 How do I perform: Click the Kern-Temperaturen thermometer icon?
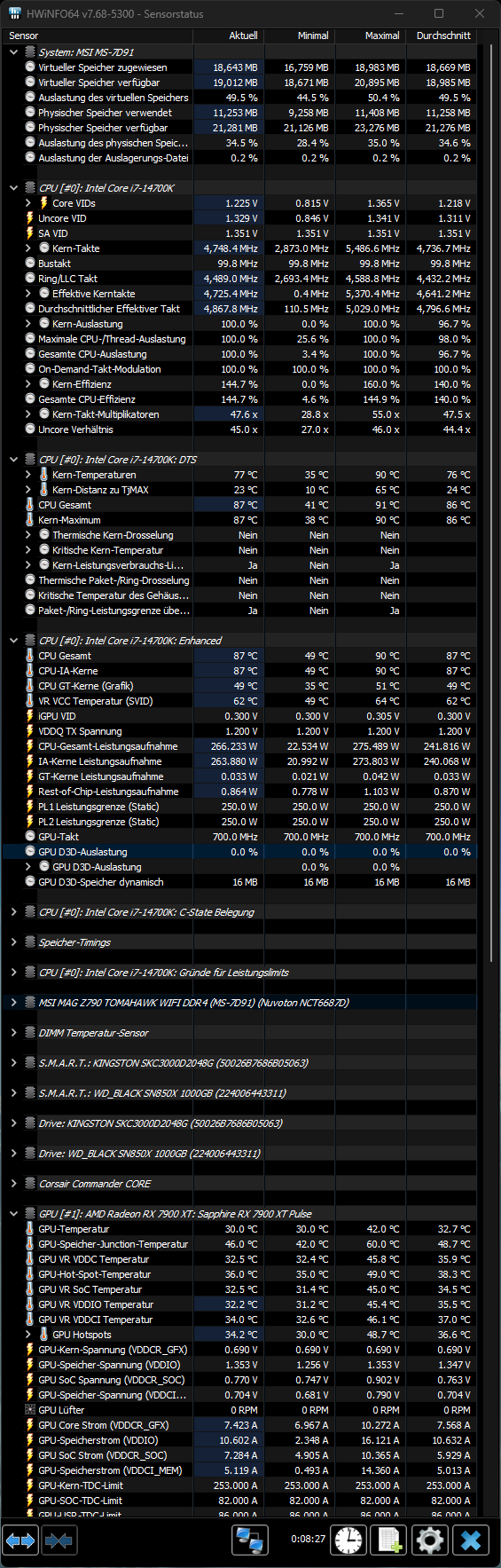[44, 475]
